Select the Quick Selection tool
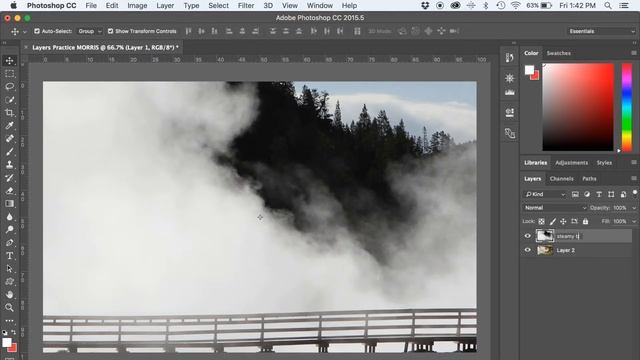 (x=9, y=100)
